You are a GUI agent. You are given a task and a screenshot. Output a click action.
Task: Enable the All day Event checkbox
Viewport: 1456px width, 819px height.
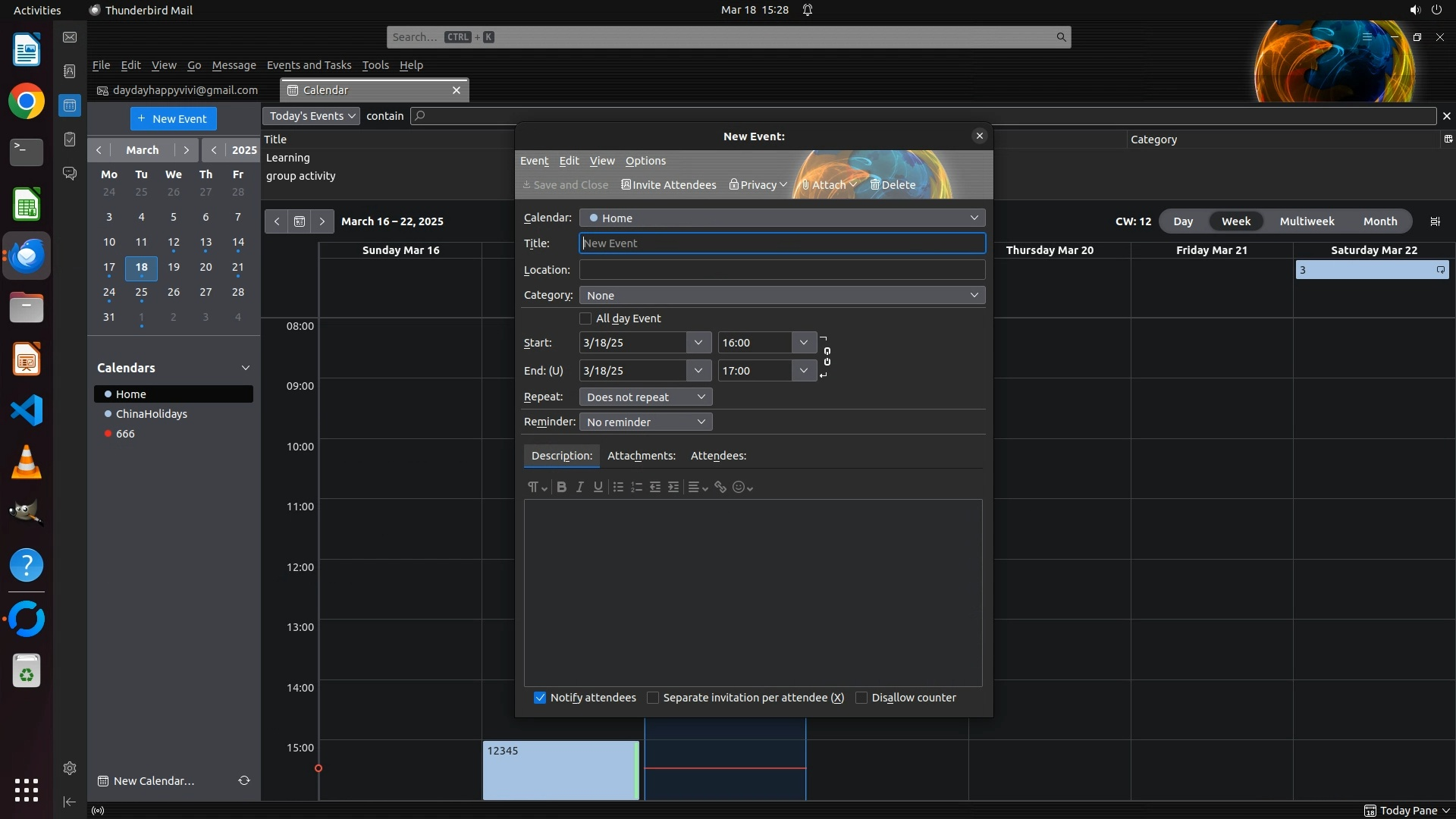(585, 318)
